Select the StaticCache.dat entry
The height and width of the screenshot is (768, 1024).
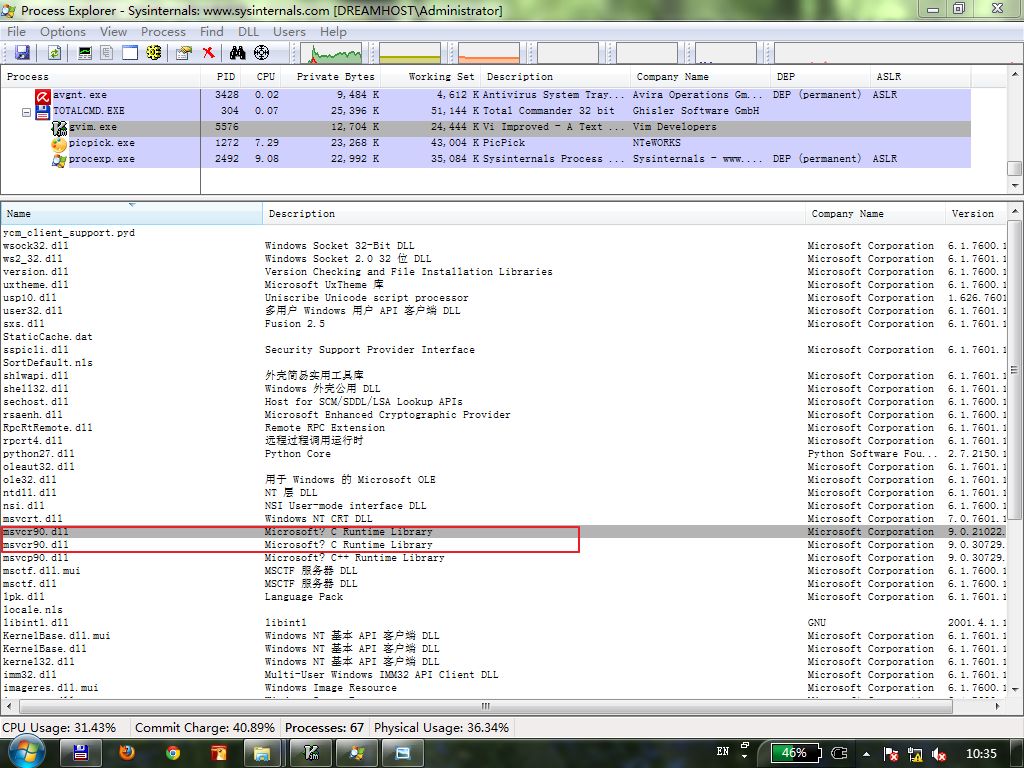click(48, 336)
